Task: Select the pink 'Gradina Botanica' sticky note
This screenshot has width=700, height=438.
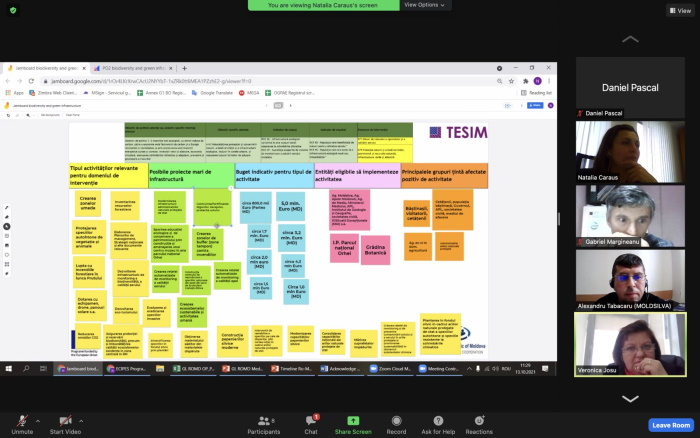Action: coord(375,250)
